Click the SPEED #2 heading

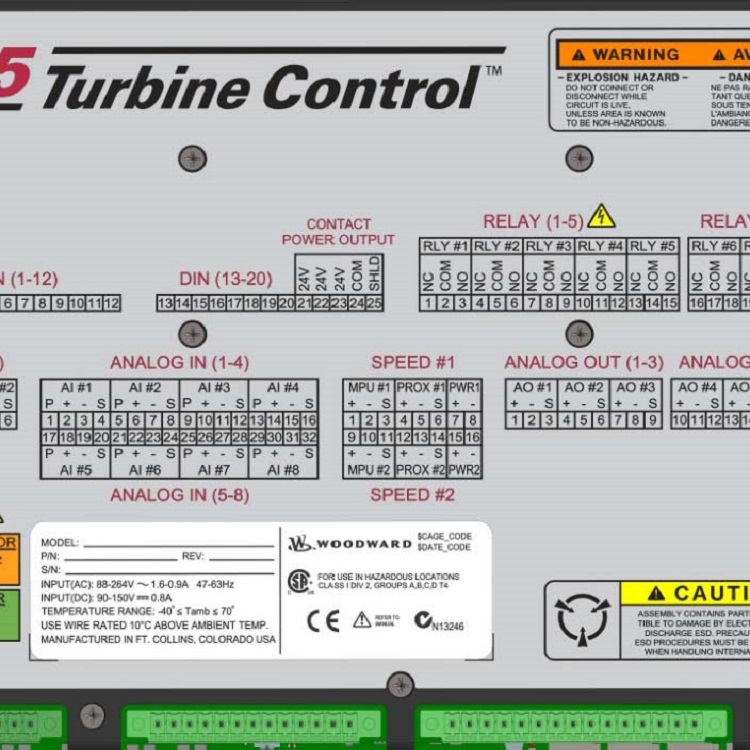point(412,495)
